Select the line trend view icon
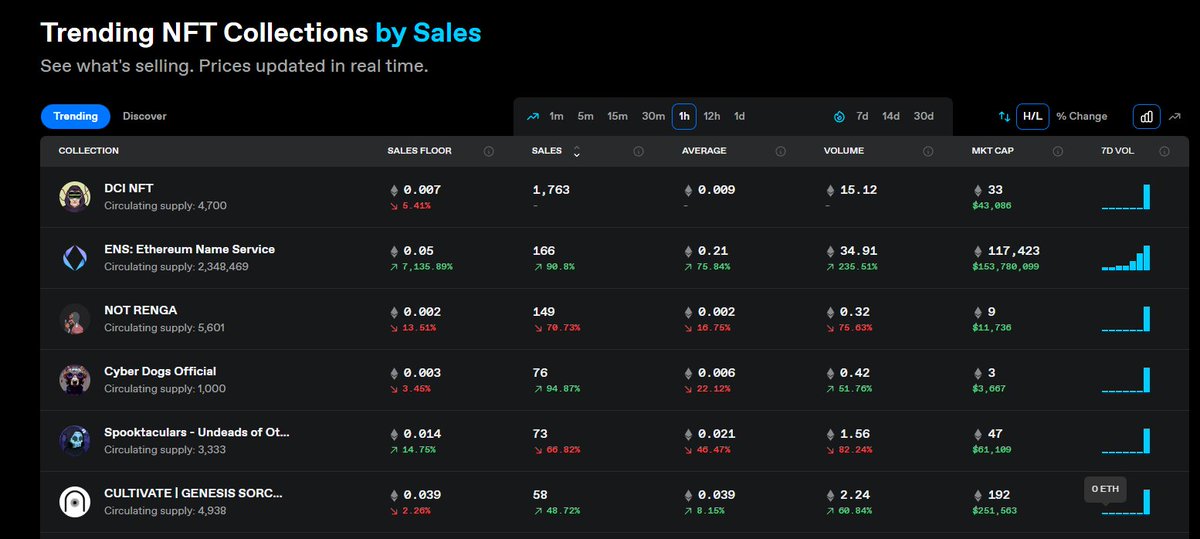Image resolution: width=1200 pixels, height=539 pixels. (1175, 117)
